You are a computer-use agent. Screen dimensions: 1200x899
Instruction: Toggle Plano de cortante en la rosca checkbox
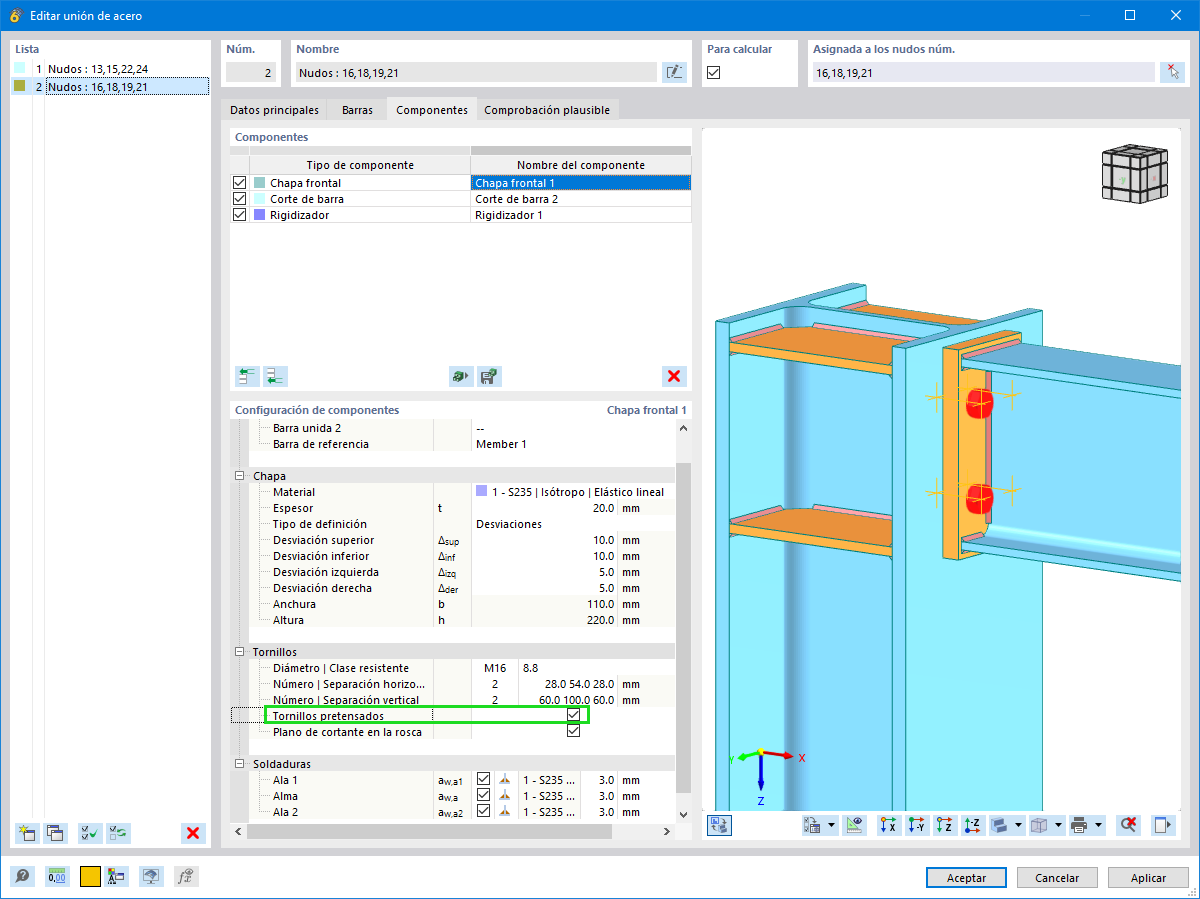point(573,732)
